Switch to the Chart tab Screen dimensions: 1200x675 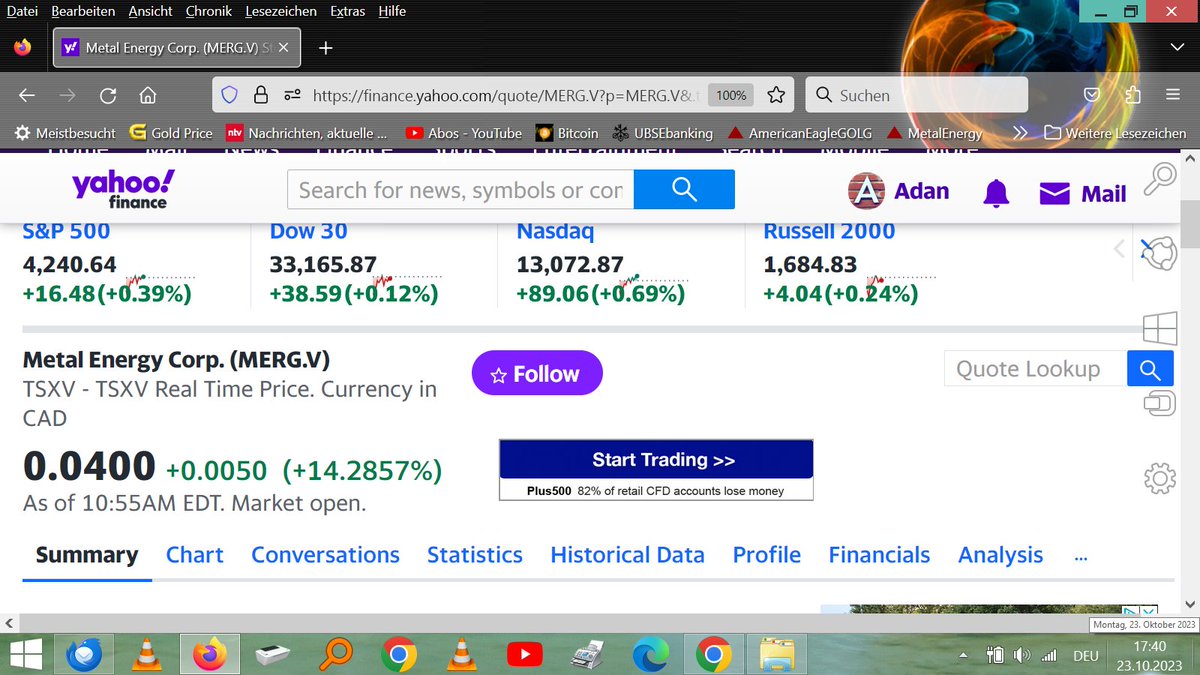click(x=195, y=555)
